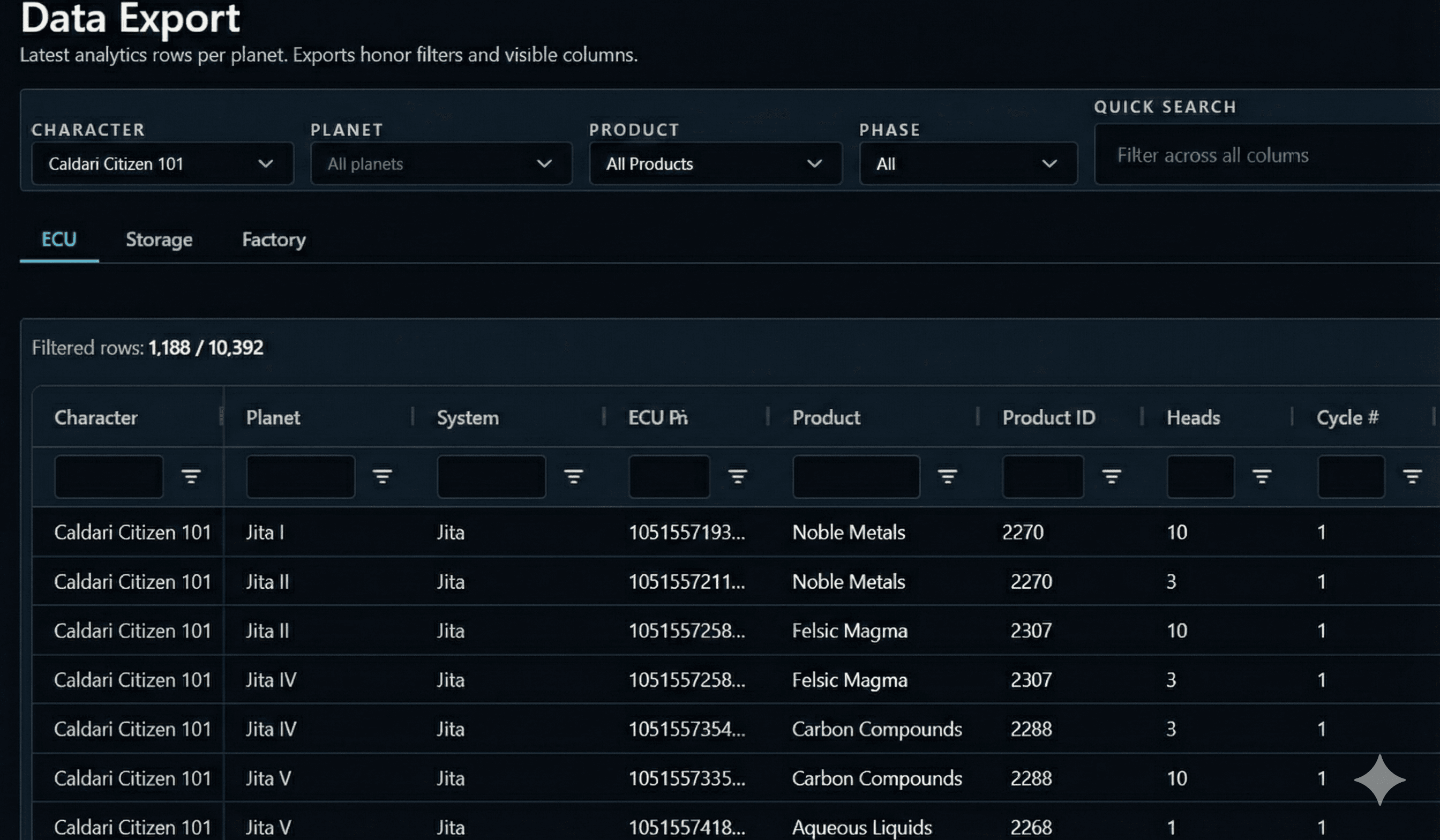The height and width of the screenshot is (840, 1440).
Task: Open Heads column filter menu icon
Action: (x=1262, y=476)
